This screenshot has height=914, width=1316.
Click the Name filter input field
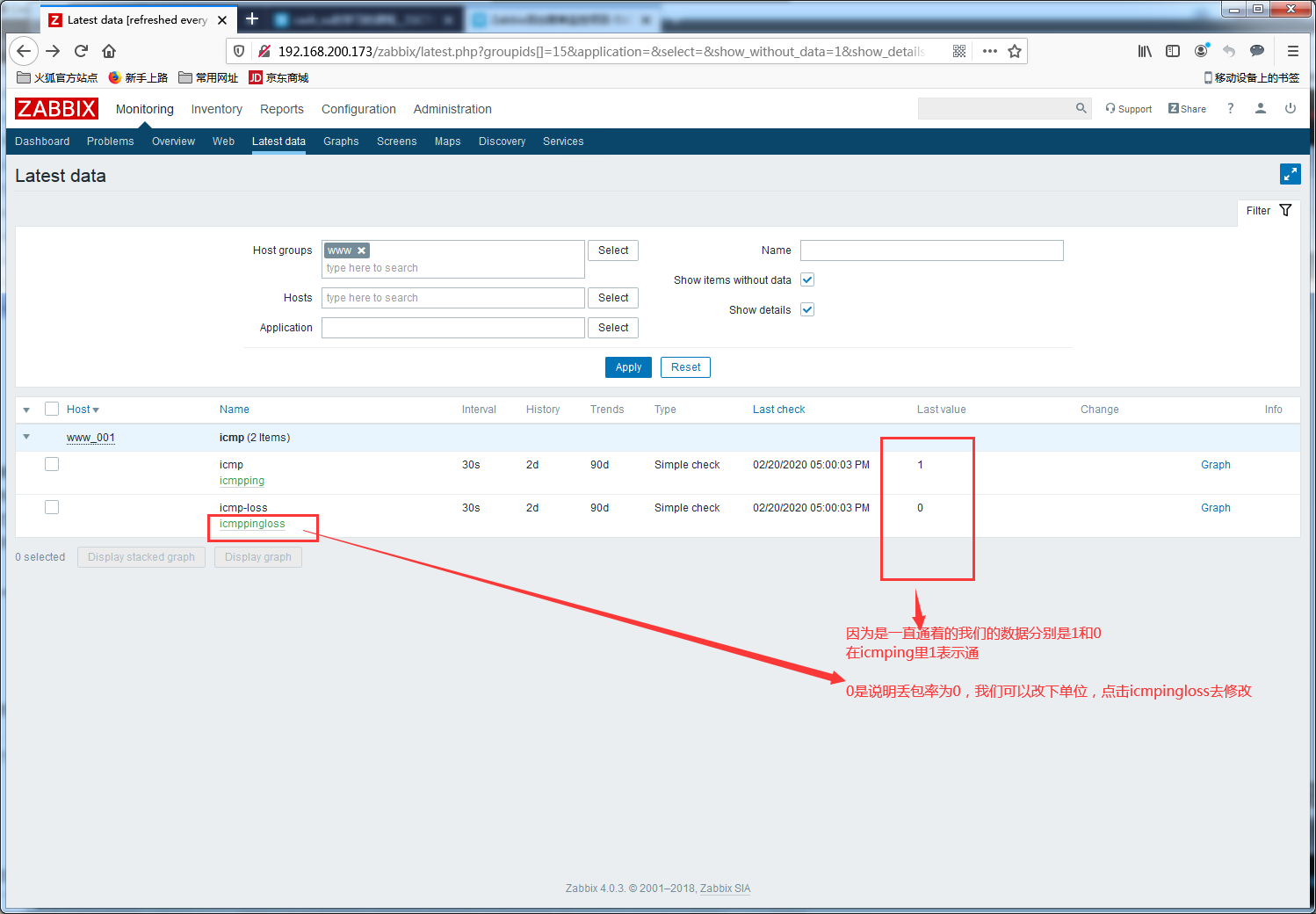[932, 250]
